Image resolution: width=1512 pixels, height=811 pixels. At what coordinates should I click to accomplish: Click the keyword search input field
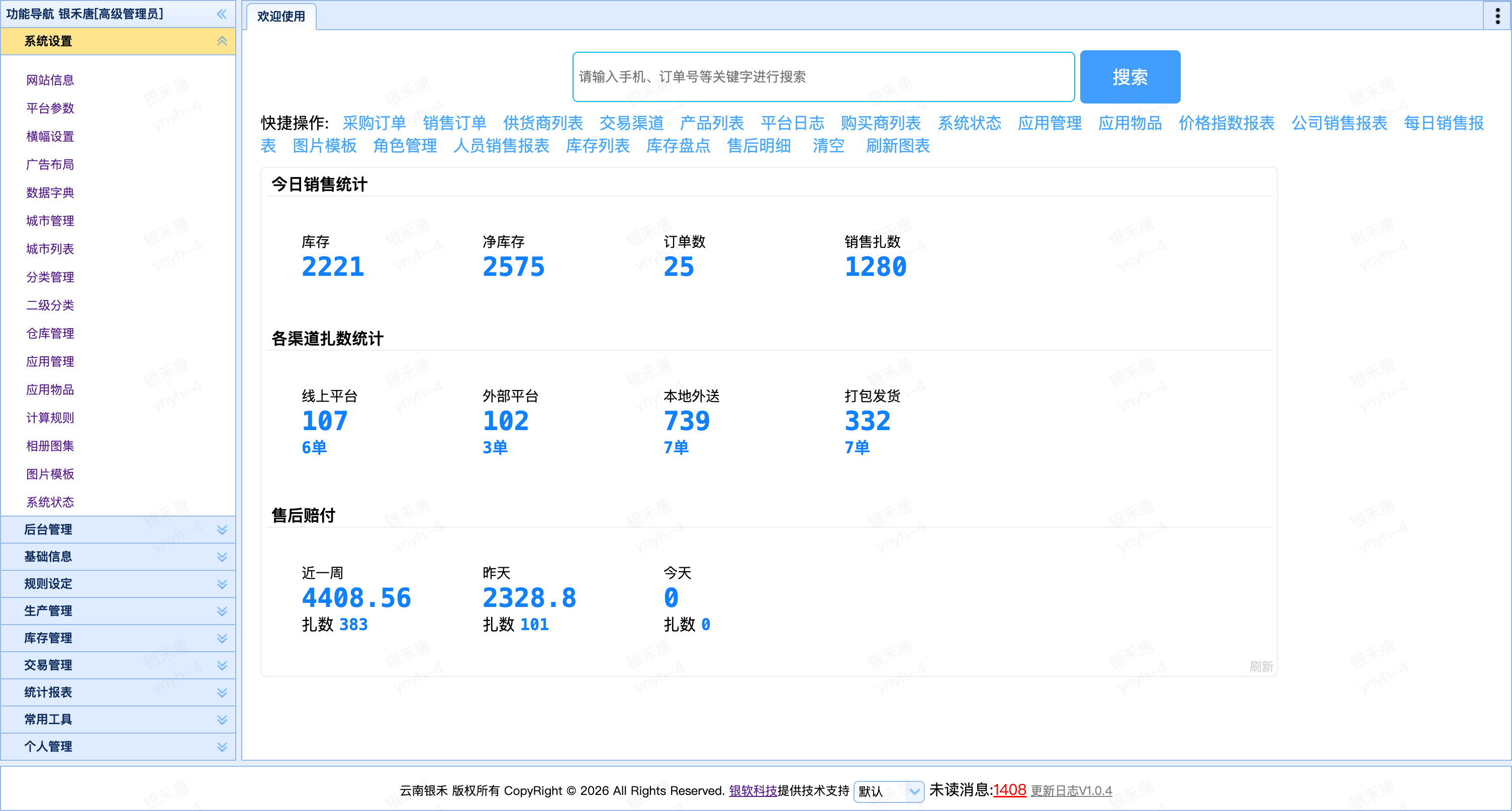(823, 77)
